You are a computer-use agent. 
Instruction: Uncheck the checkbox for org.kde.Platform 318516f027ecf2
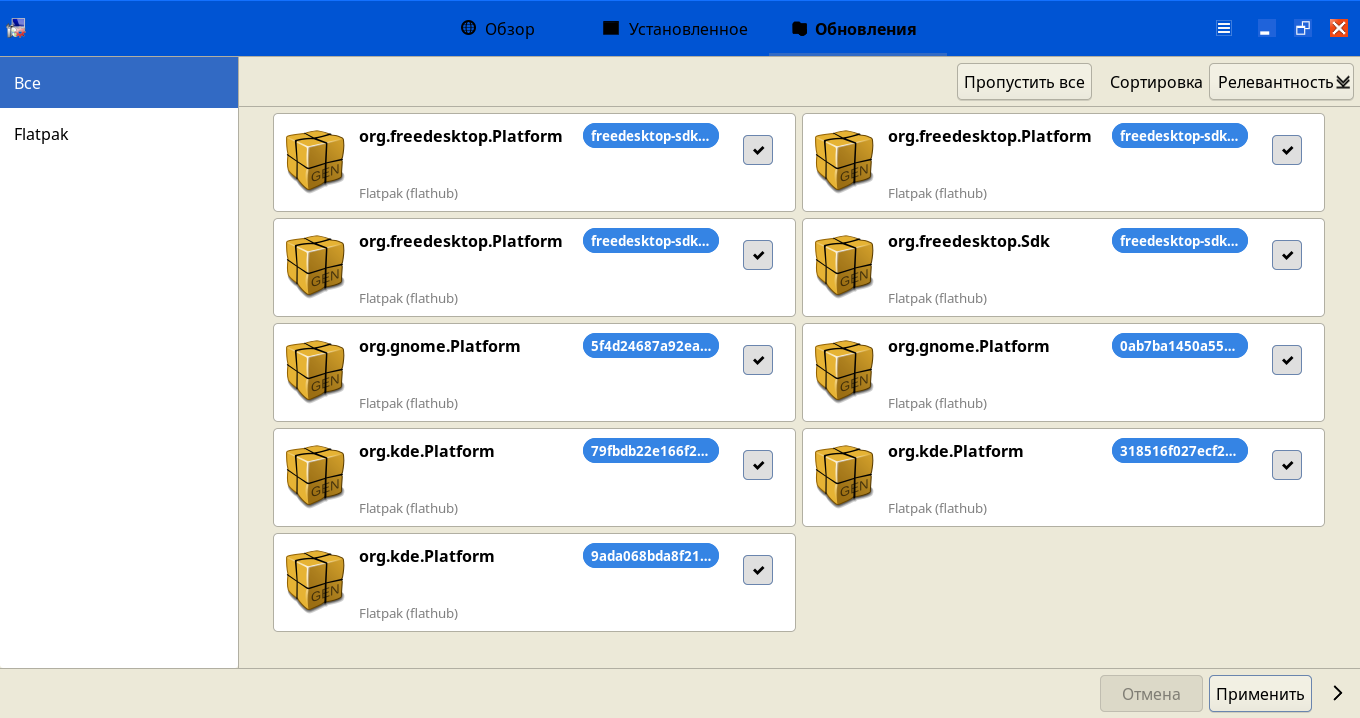click(x=1287, y=465)
